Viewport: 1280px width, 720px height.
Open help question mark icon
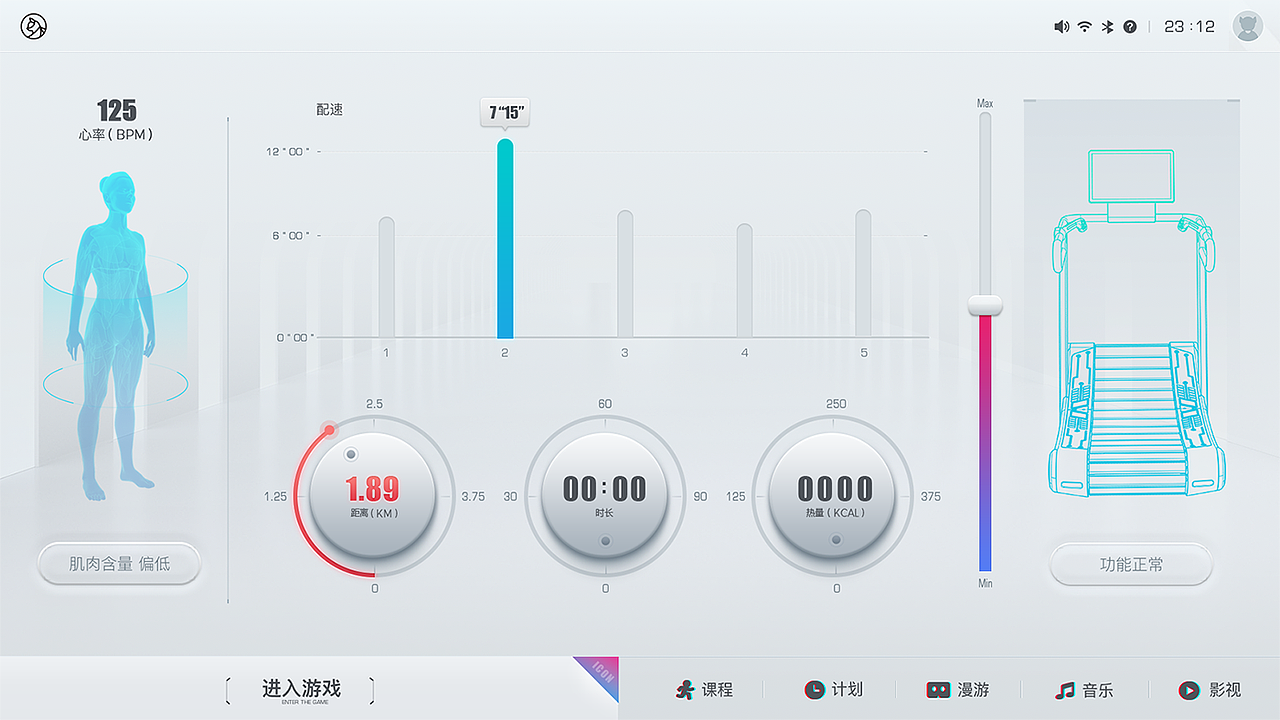pyautogui.click(x=1130, y=27)
